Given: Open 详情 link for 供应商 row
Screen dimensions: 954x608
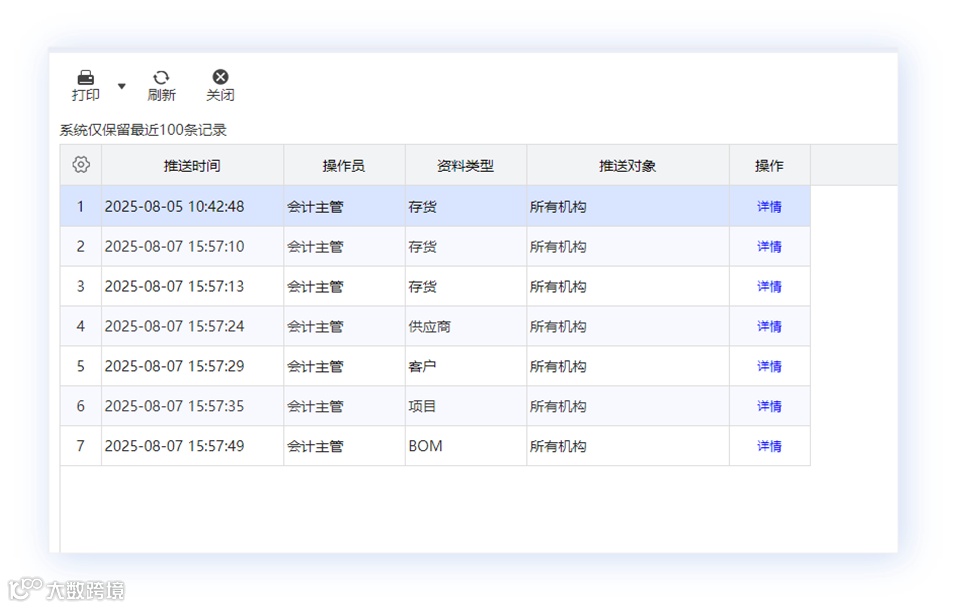Looking at the screenshot, I should pyautogui.click(x=769, y=326).
